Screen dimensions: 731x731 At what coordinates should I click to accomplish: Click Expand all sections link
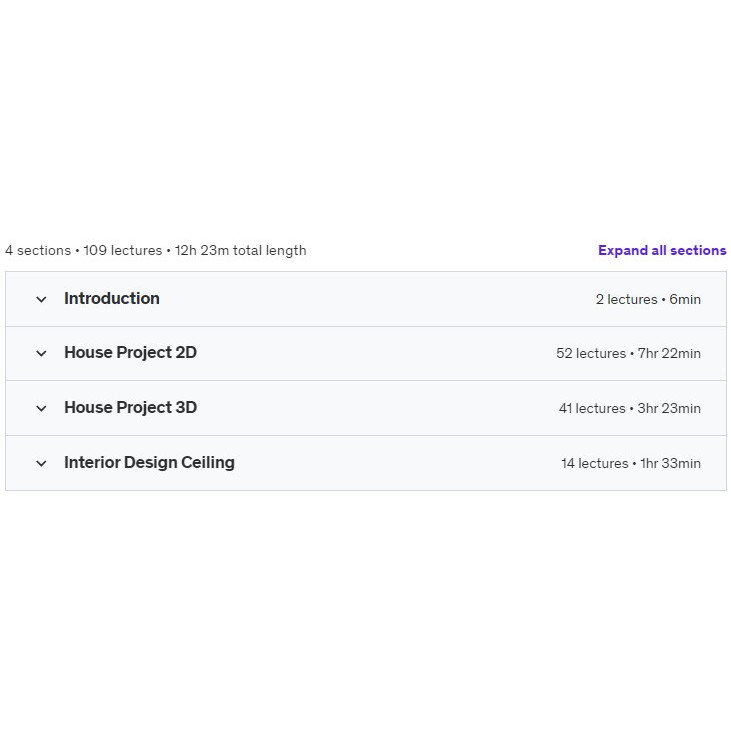[x=662, y=251]
